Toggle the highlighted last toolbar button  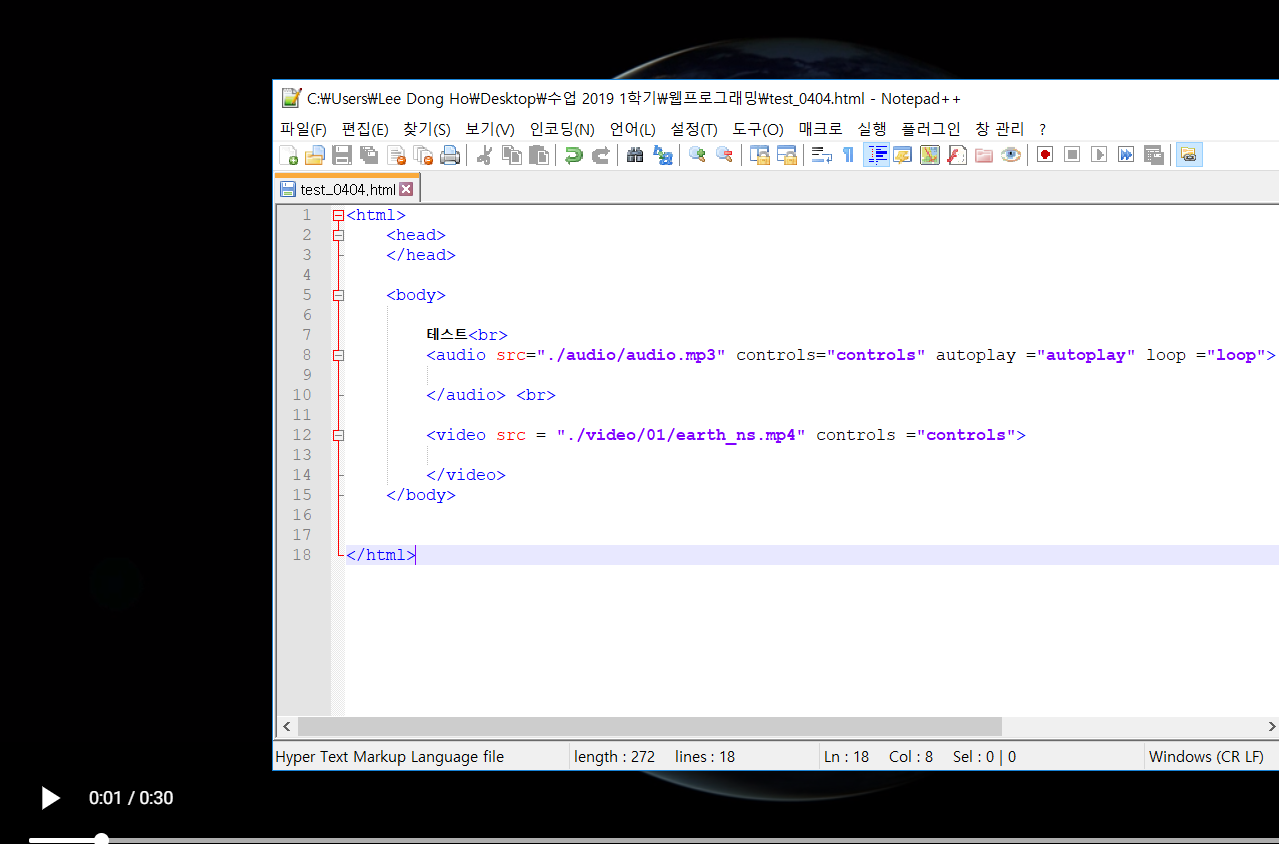[x=1189, y=155]
